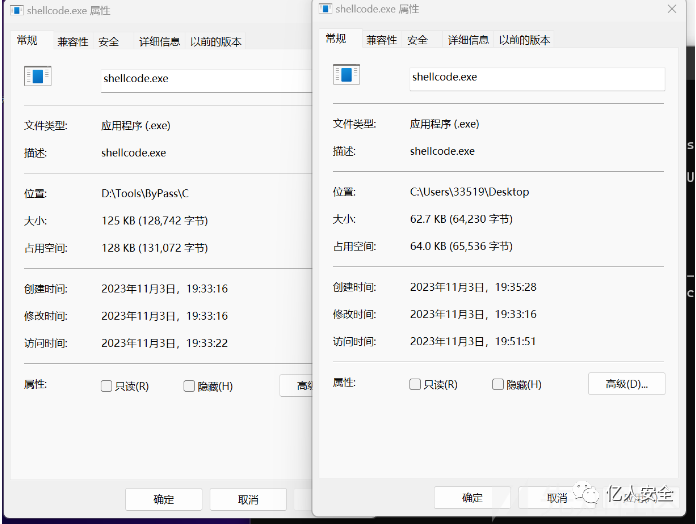Click size on disk 128 KB (131,072 字节)

click(154, 248)
